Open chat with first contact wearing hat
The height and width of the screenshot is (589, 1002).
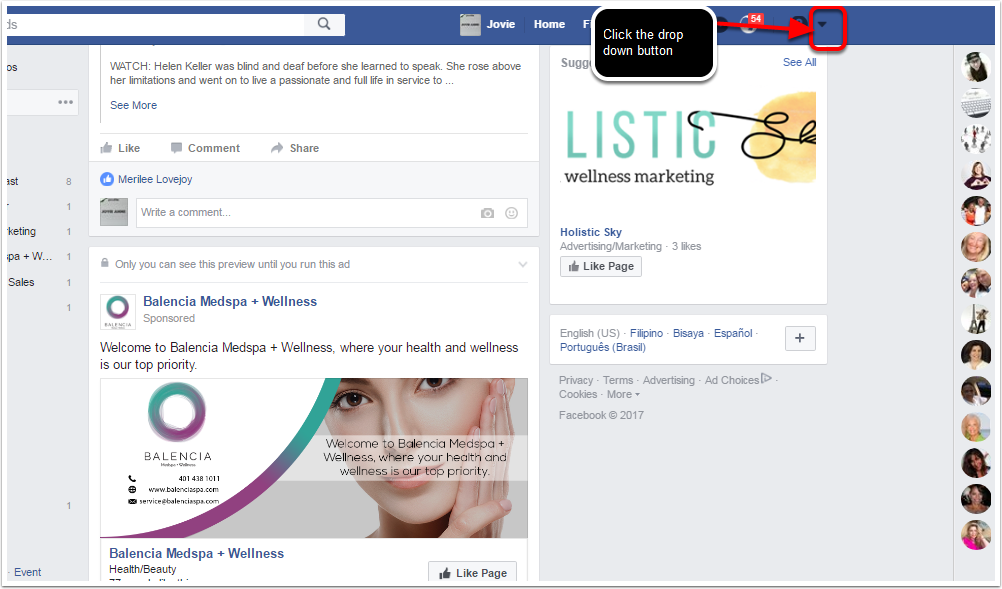click(976, 66)
